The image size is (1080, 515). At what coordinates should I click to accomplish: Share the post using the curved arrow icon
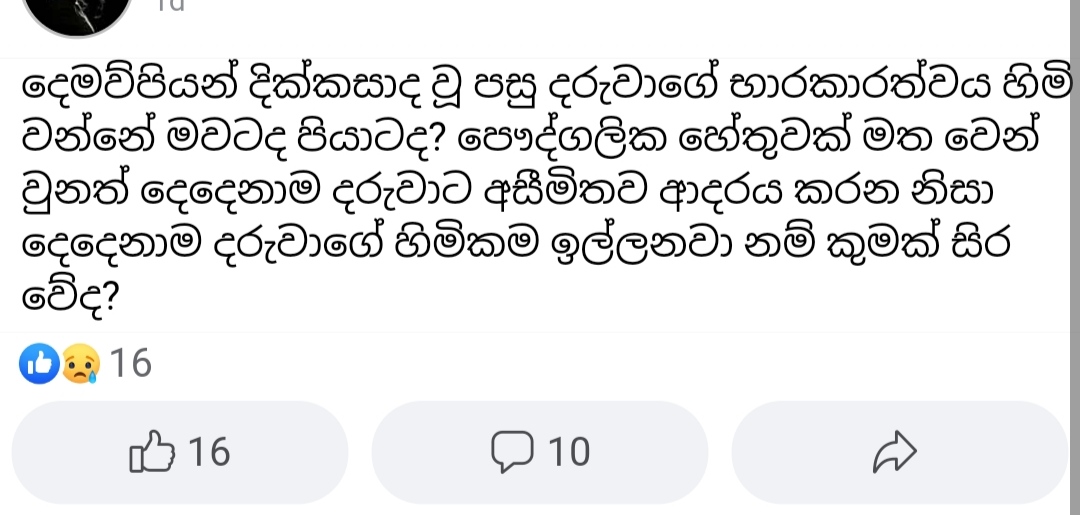point(895,452)
